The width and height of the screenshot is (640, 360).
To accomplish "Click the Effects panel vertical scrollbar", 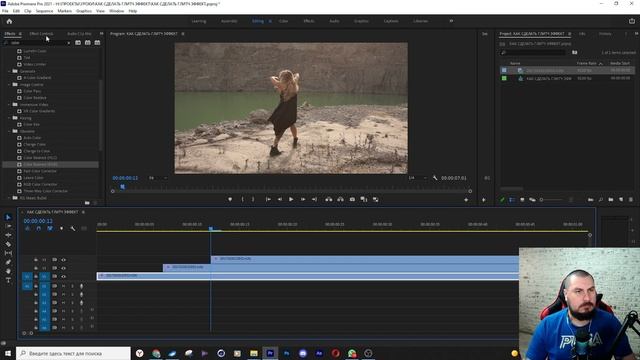I will click(100, 115).
